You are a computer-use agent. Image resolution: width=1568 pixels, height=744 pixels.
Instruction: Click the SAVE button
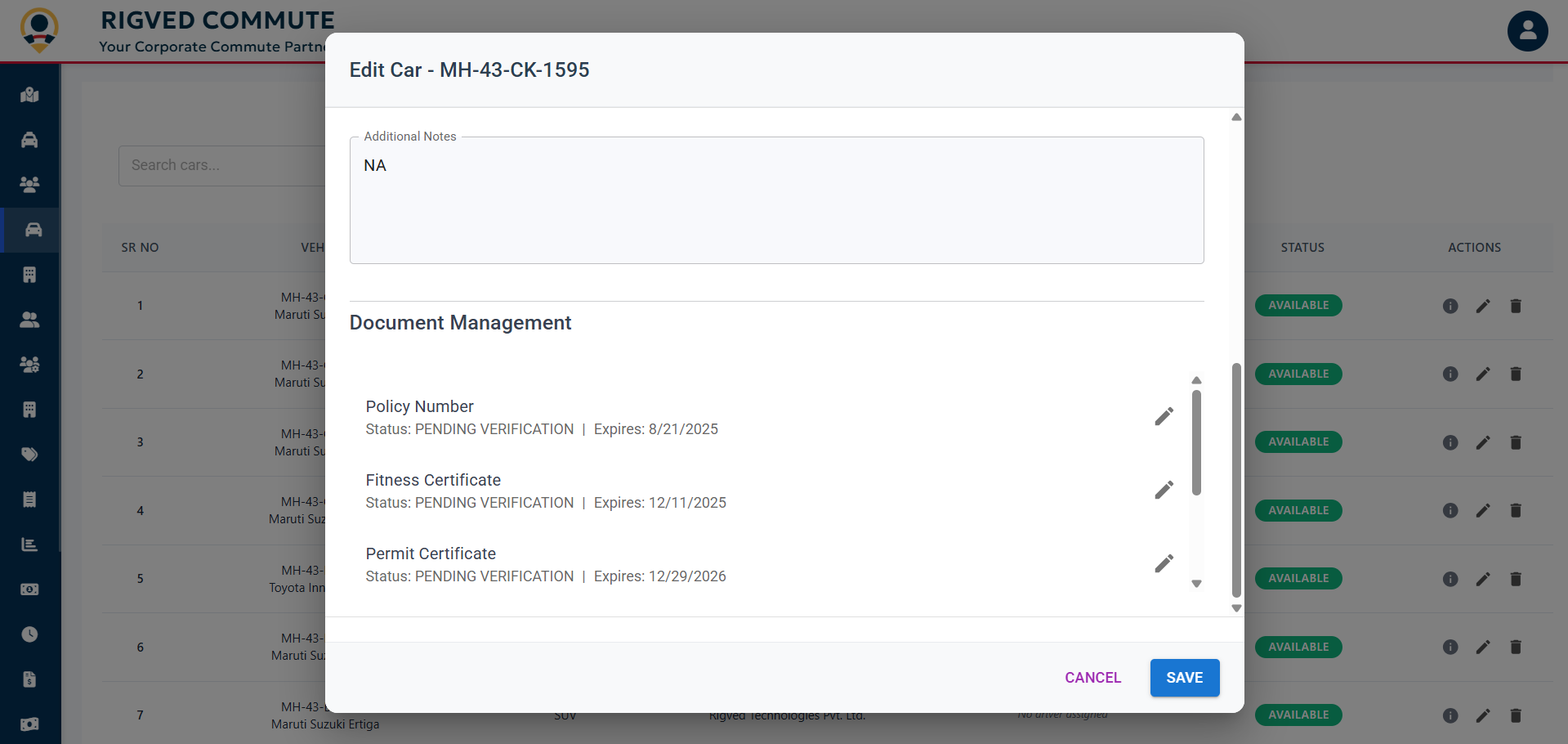point(1184,677)
